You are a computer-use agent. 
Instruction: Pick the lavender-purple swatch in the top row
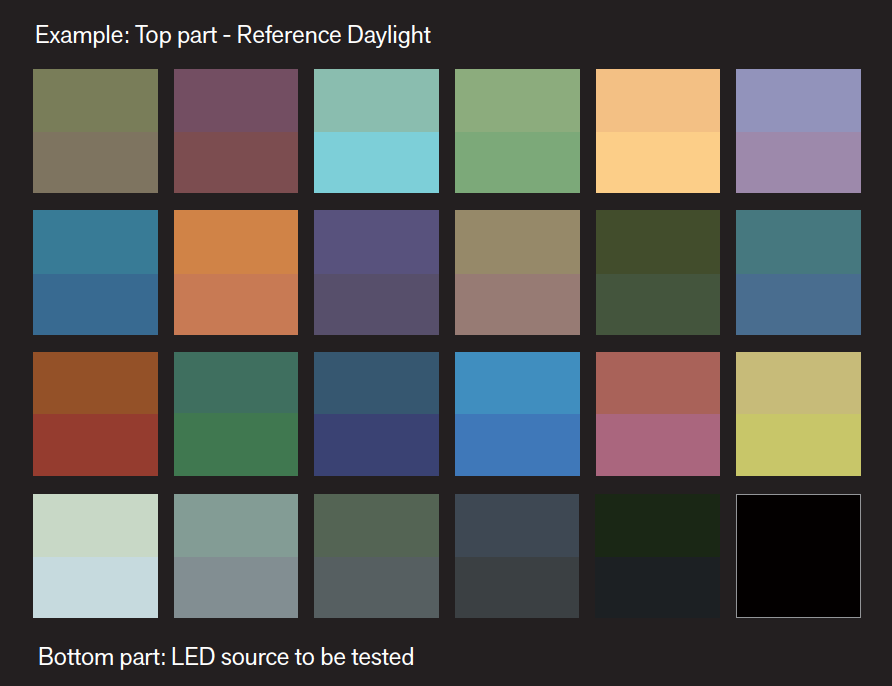798,131
